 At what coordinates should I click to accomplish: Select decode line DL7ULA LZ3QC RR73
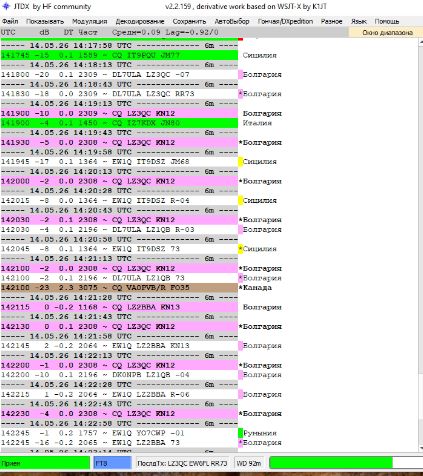point(119,94)
